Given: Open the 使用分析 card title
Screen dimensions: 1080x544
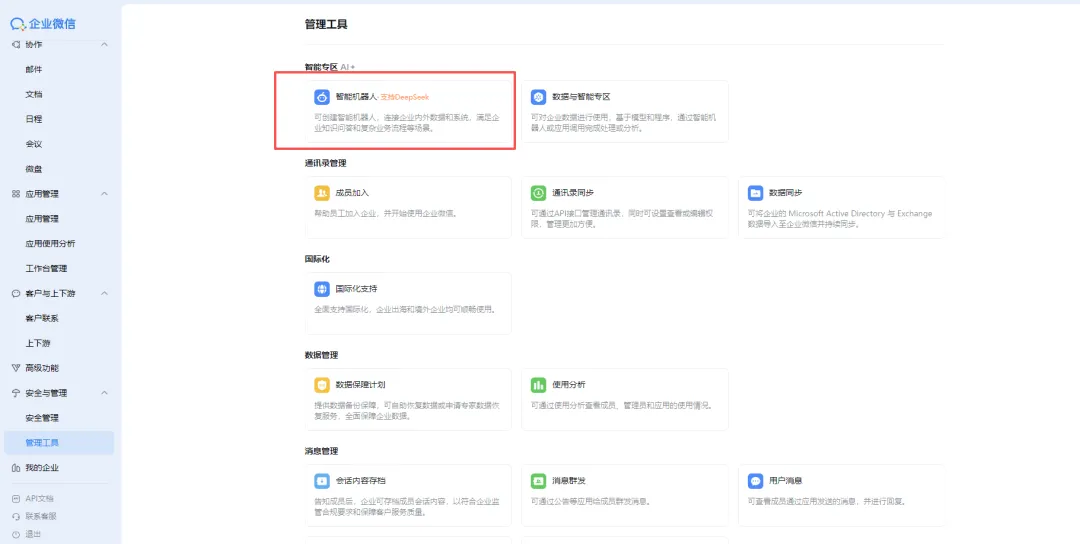Looking at the screenshot, I should [x=569, y=384].
